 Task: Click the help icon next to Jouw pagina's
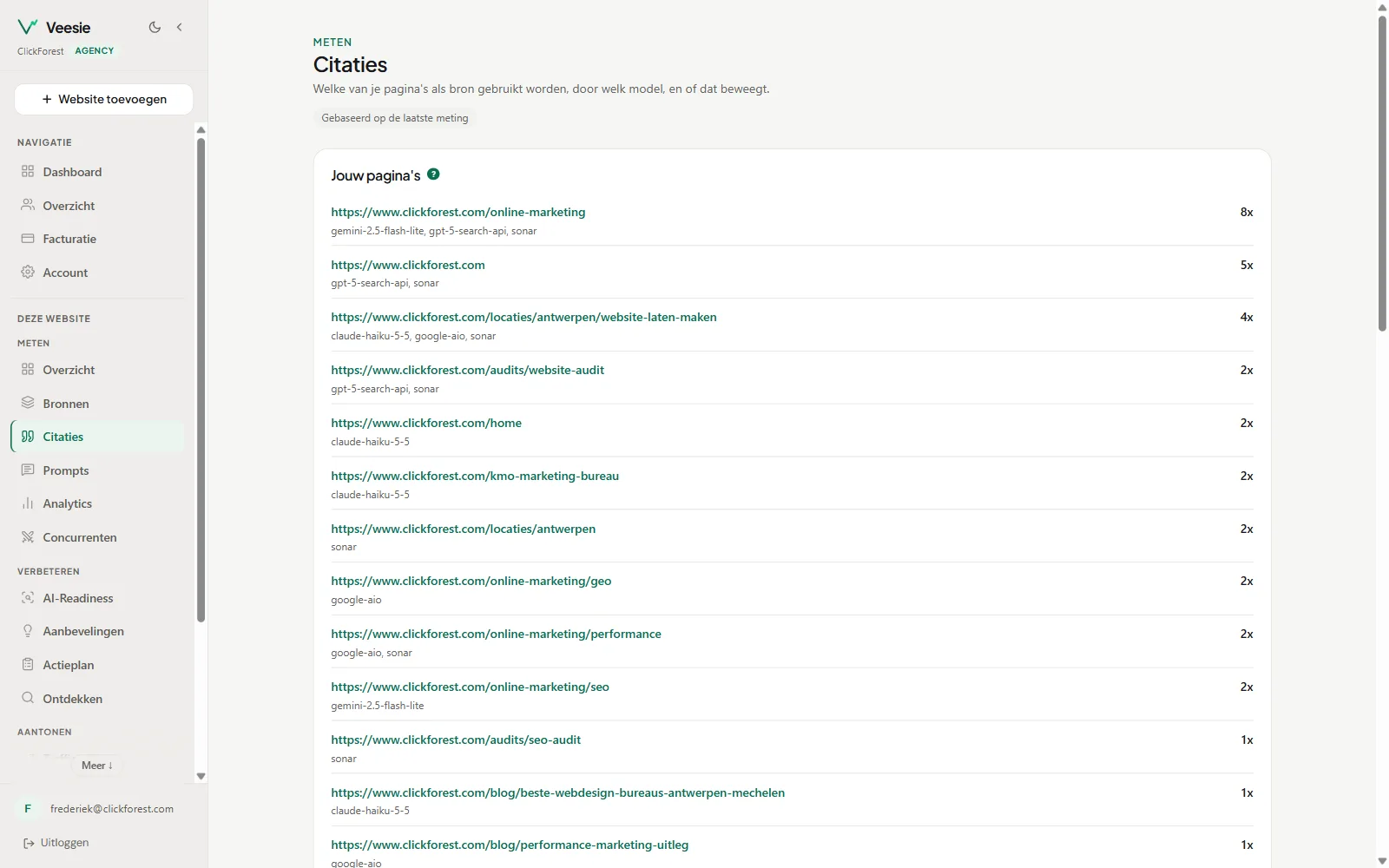pyautogui.click(x=434, y=174)
